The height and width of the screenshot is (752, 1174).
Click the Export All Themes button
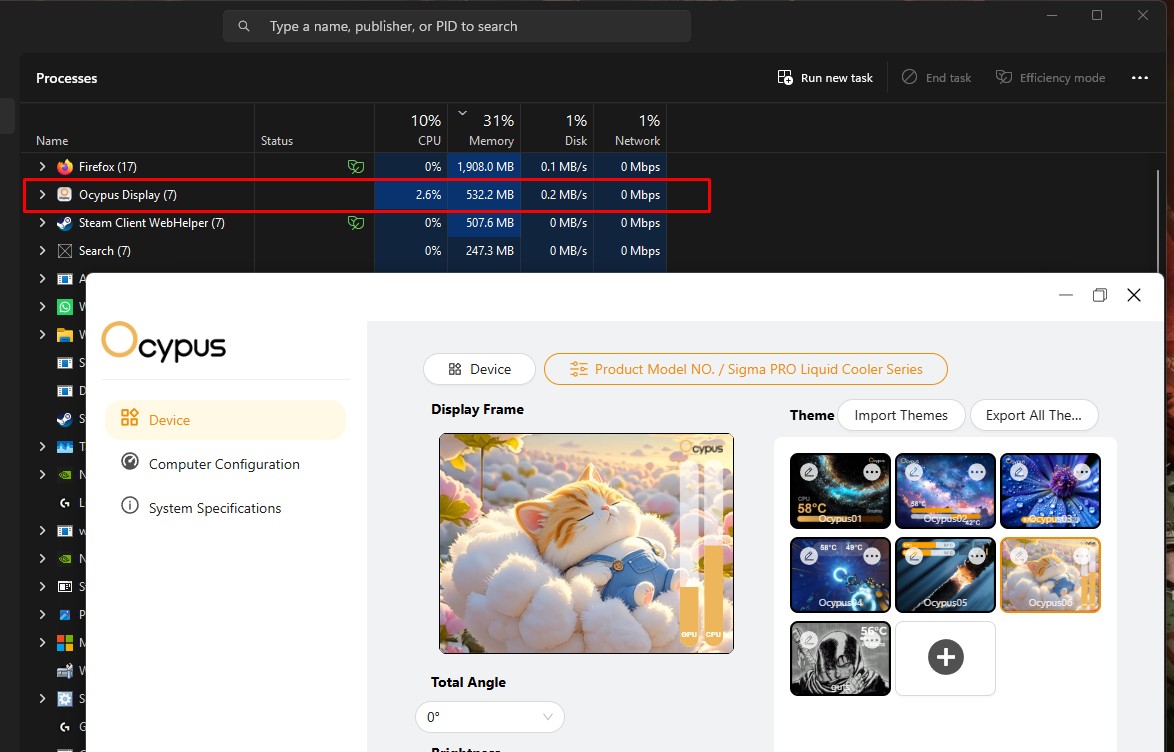[1034, 415]
